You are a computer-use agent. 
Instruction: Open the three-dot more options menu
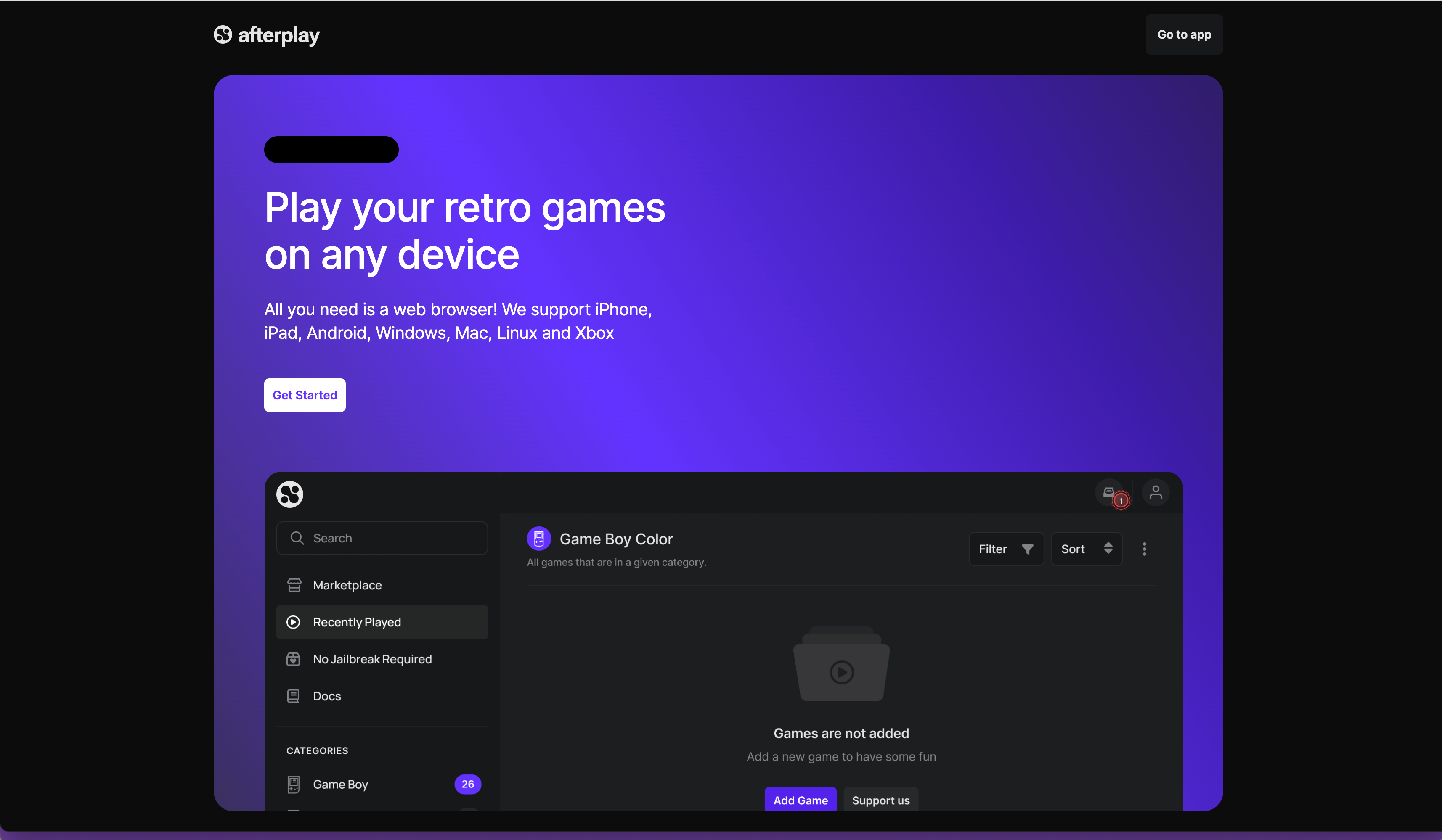coord(1144,549)
